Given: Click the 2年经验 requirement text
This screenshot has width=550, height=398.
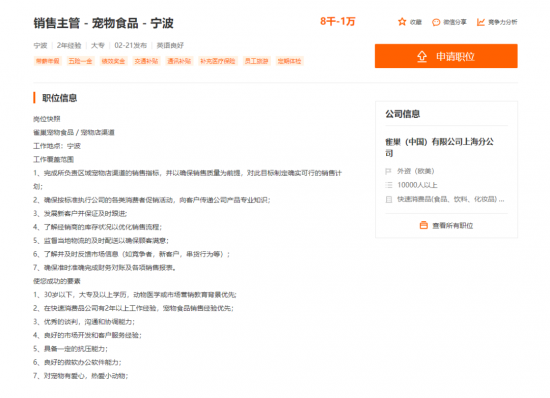Looking at the screenshot, I should 69,45.
